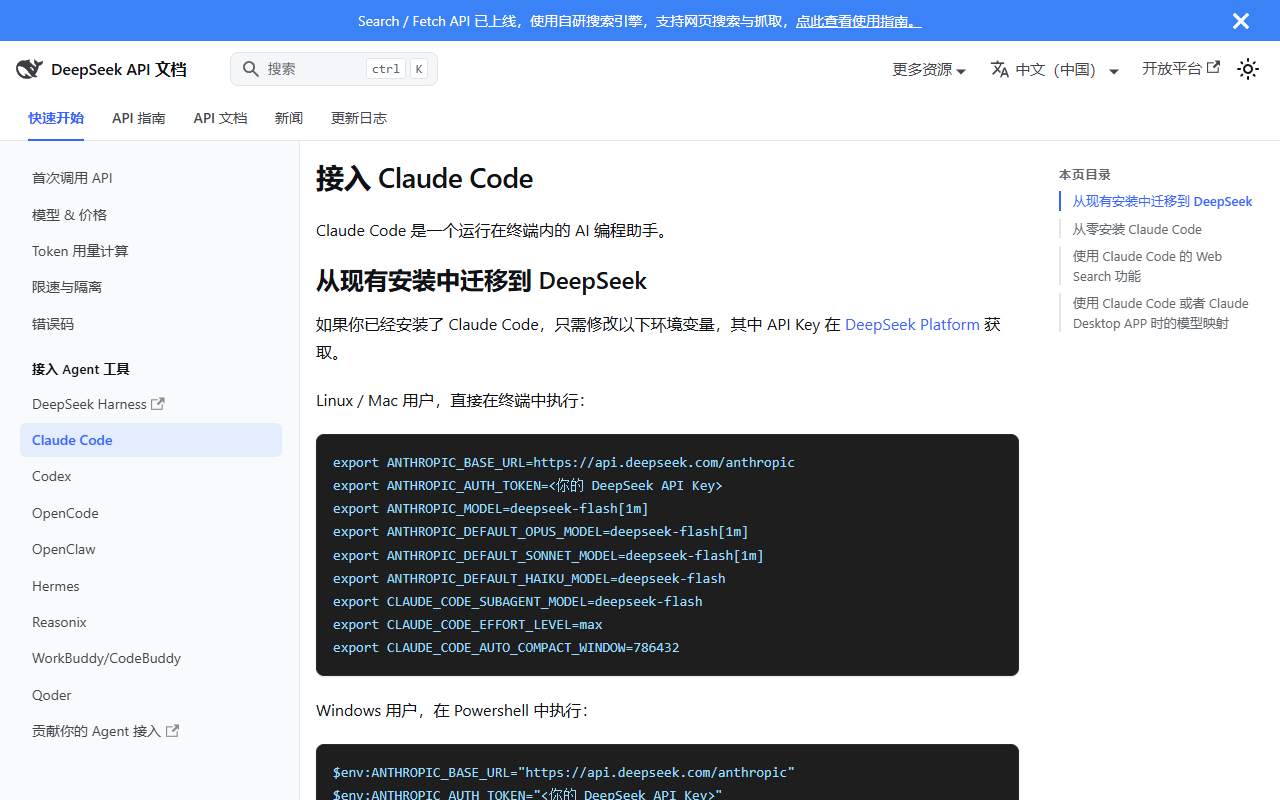The image size is (1280, 800).
Task: Select 模型 & 价格 in the sidebar
Action: point(69,214)
